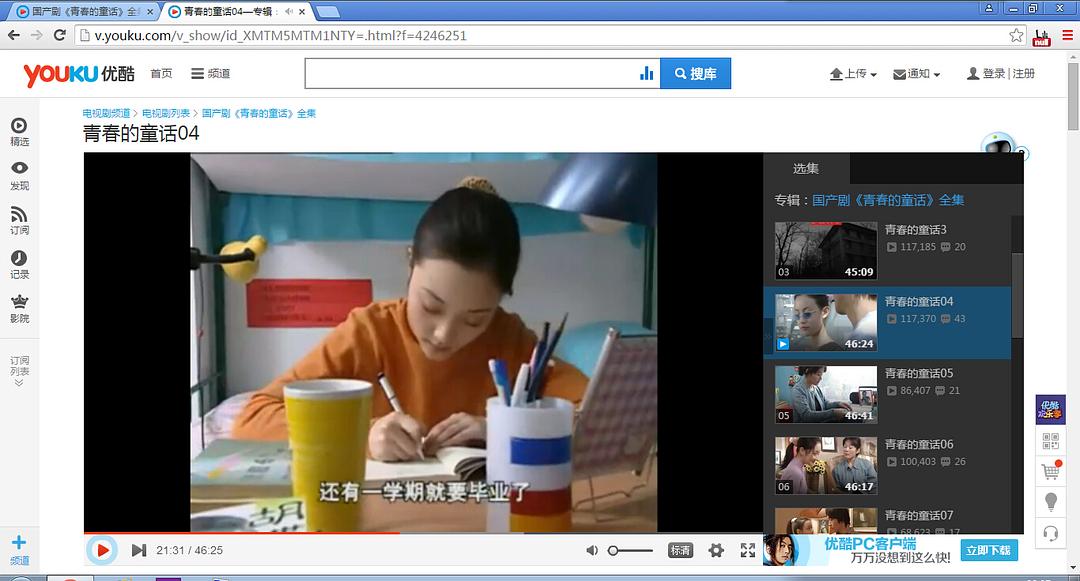Click the robot mascot icon above the player
This screenshot has width=1080, height=581.
1000,142
